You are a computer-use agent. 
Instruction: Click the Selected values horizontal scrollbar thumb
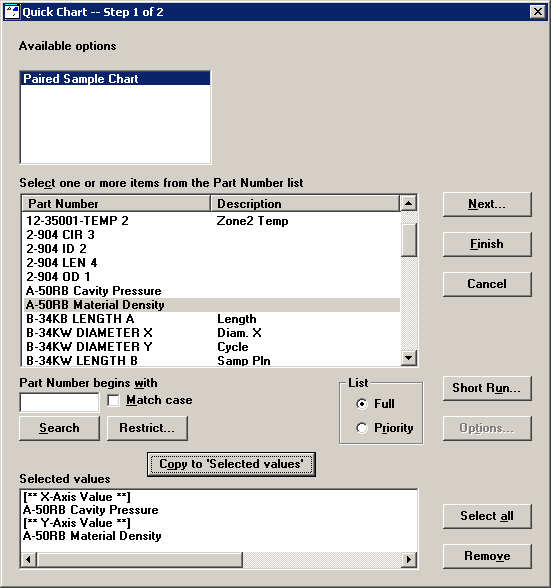coord(140,560)
